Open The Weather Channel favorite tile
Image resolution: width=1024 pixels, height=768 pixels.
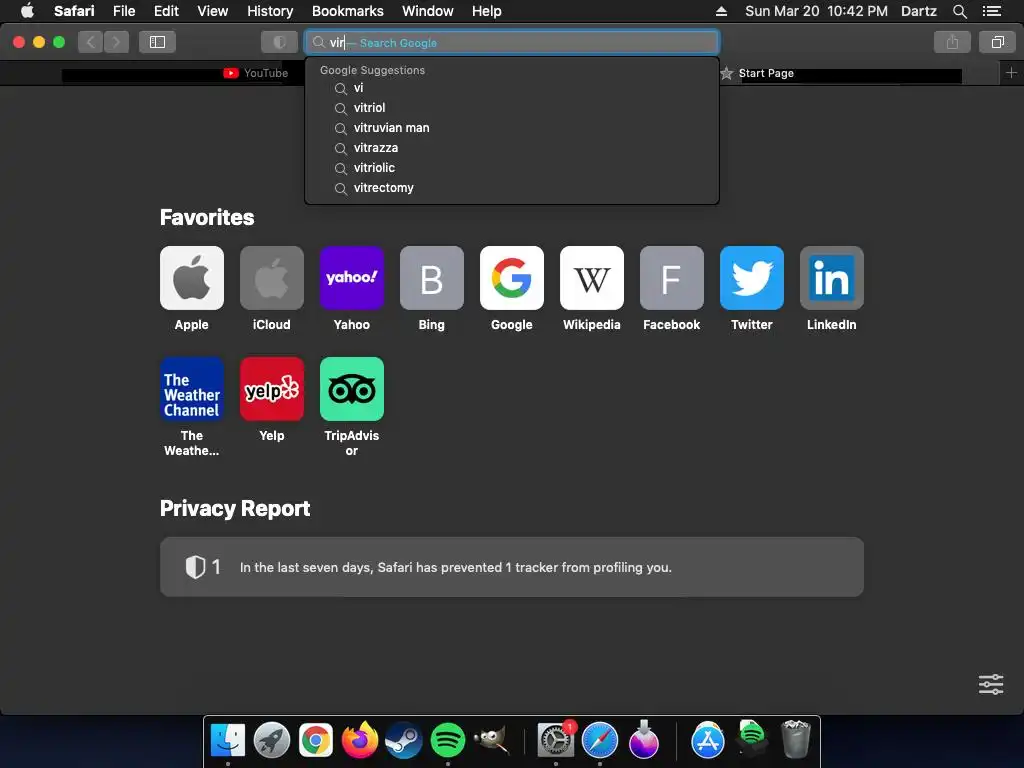[191, 389]
